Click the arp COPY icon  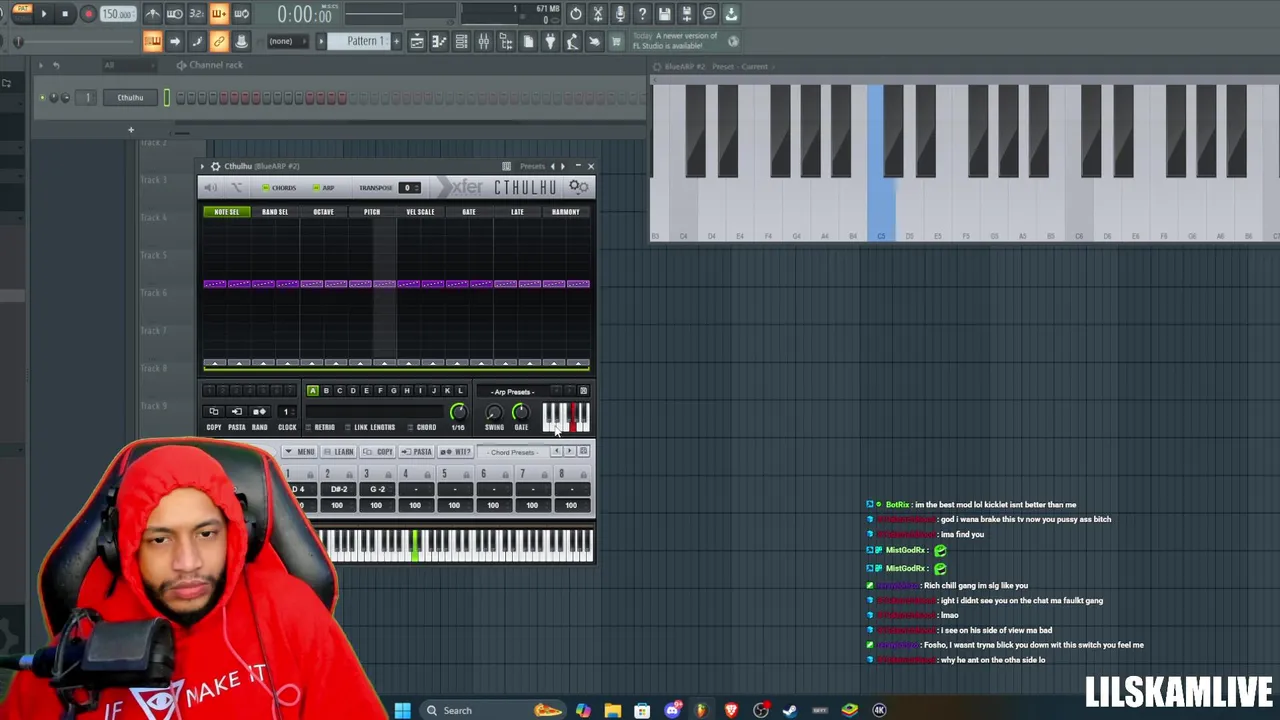(x=213, y=412)
